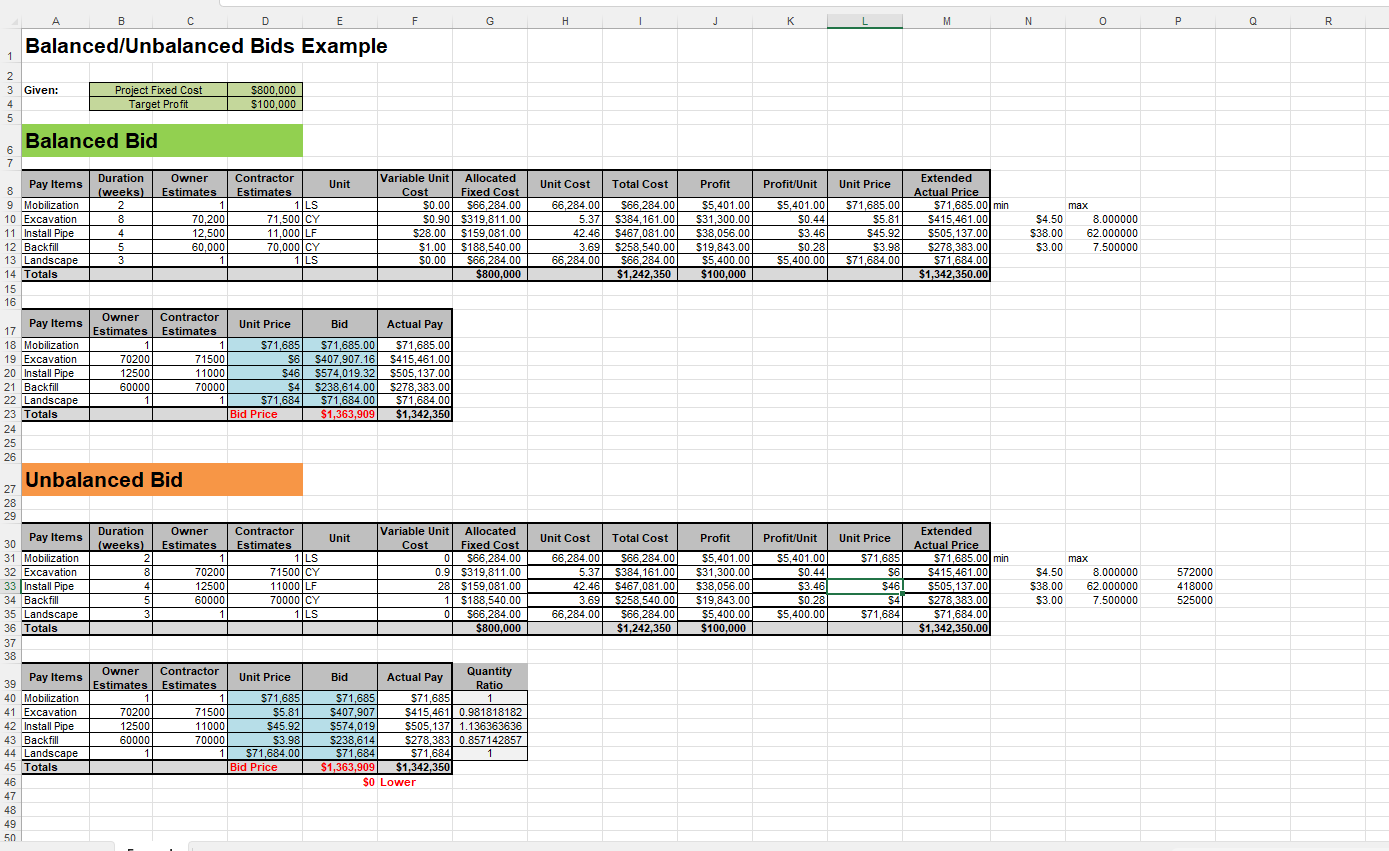Click the red Bid Price label cell
The height and width of the screenshot is (851, 1389).
coord(264,413)
